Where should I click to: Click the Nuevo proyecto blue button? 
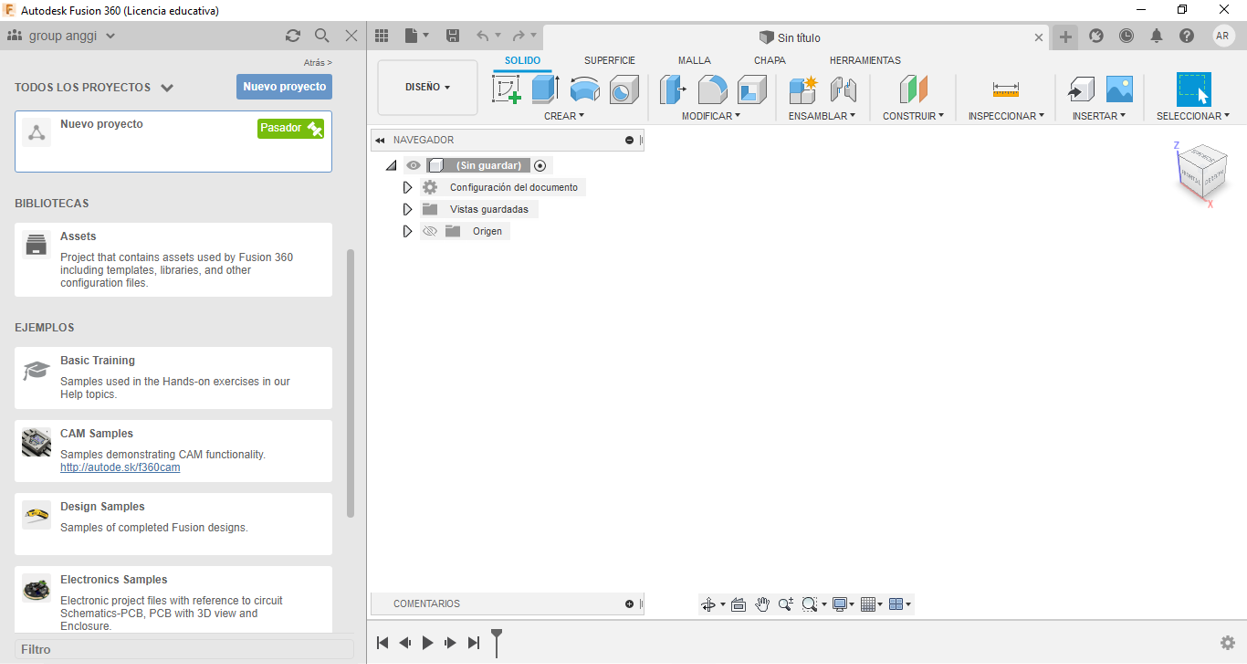284,87
